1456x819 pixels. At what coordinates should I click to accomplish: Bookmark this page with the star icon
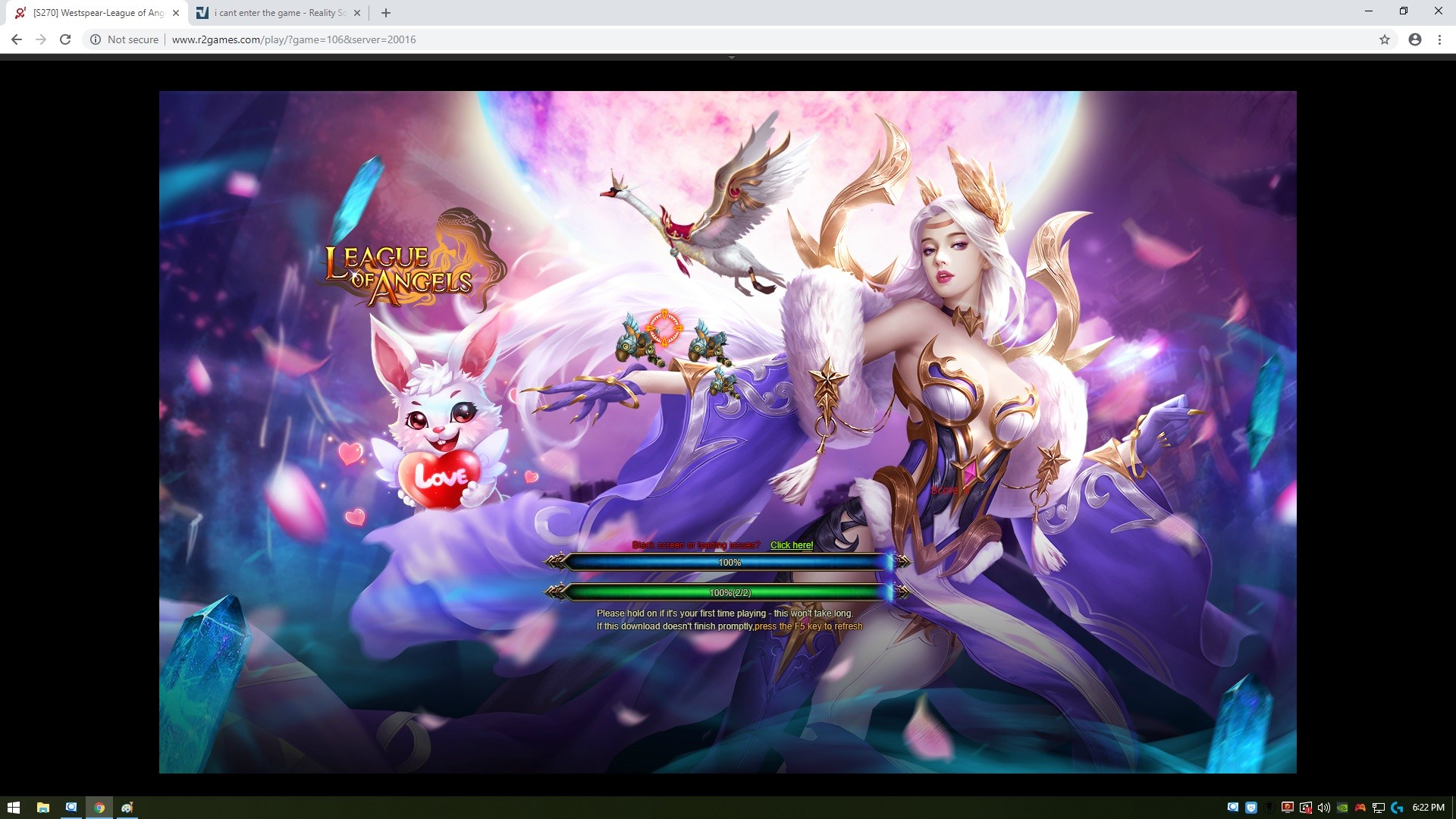coord(1385,39)
